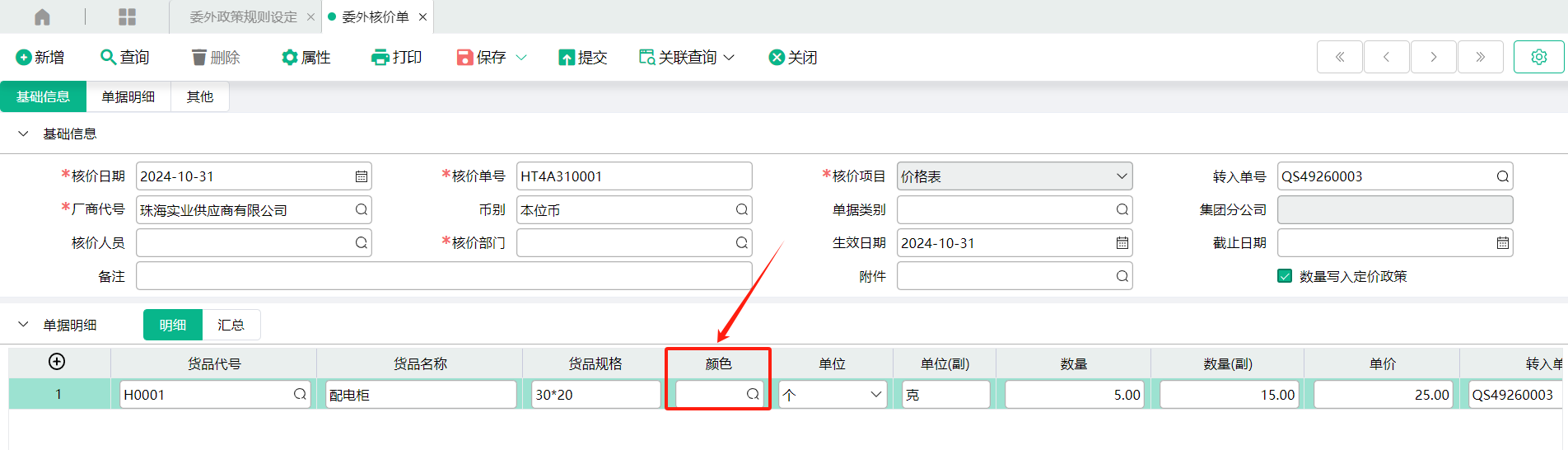Open the 单位 dropdown in row 1
The width and height of the screenshot is (1568, 450).
(x=833, y=395)
